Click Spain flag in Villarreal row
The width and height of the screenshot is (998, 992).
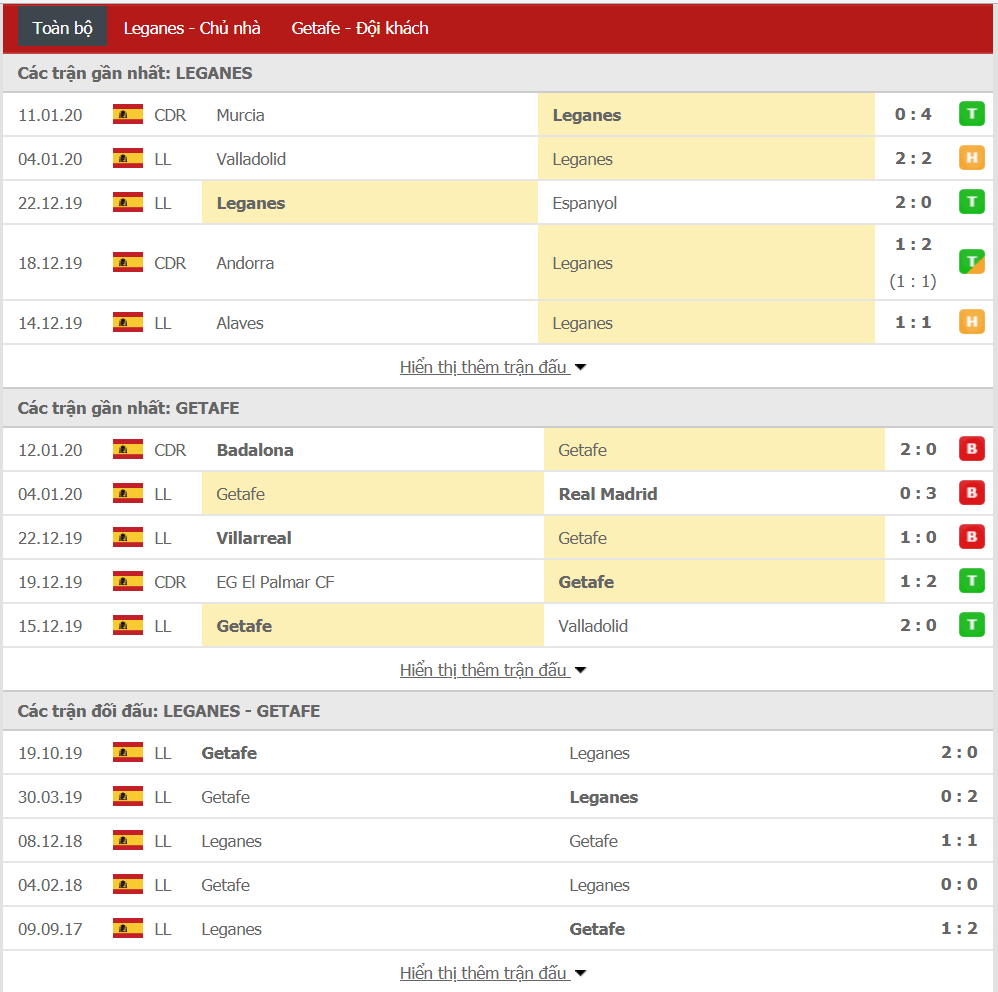click(x=128, y=537)
